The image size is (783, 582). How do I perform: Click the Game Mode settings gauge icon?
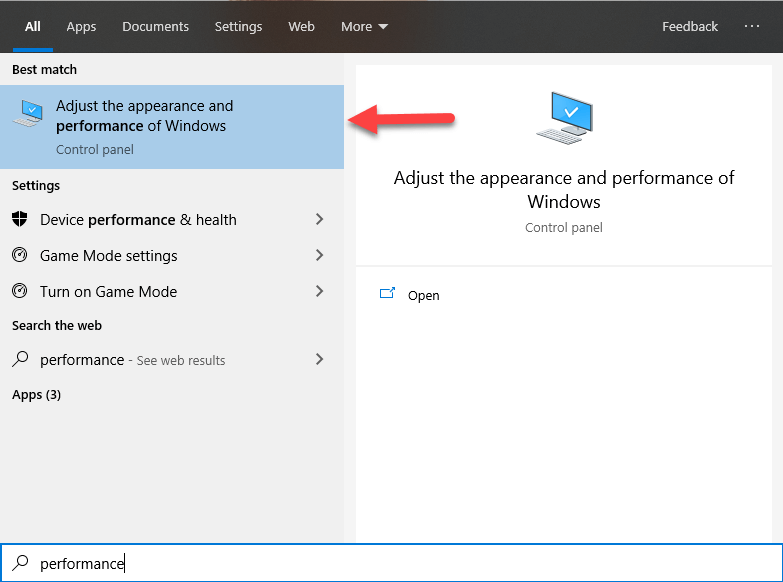(x=19, y=255)
